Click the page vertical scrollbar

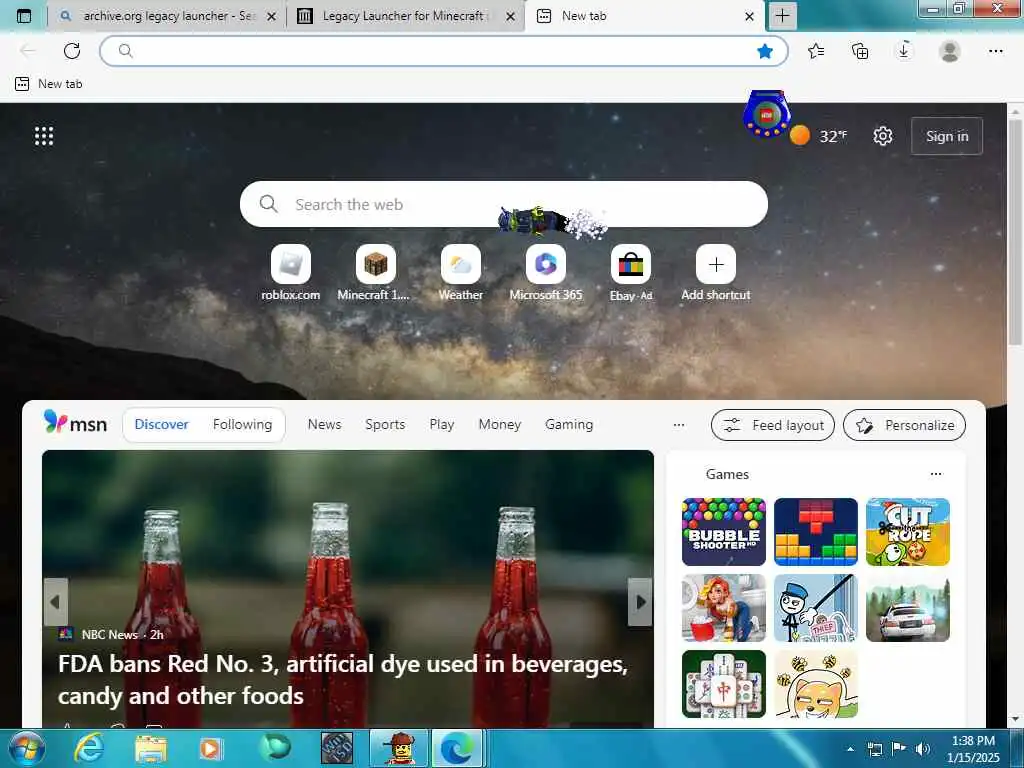pos(1015,232)
